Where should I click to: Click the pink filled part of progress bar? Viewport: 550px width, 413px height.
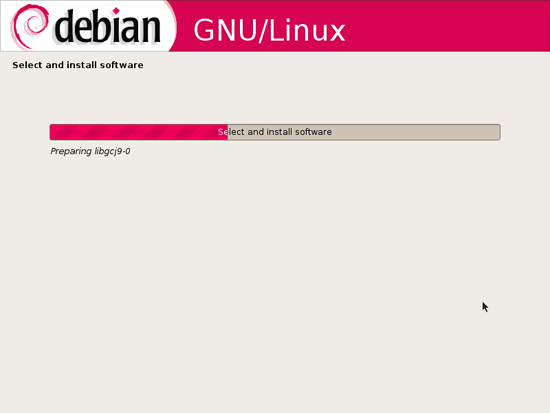point(139,132)
